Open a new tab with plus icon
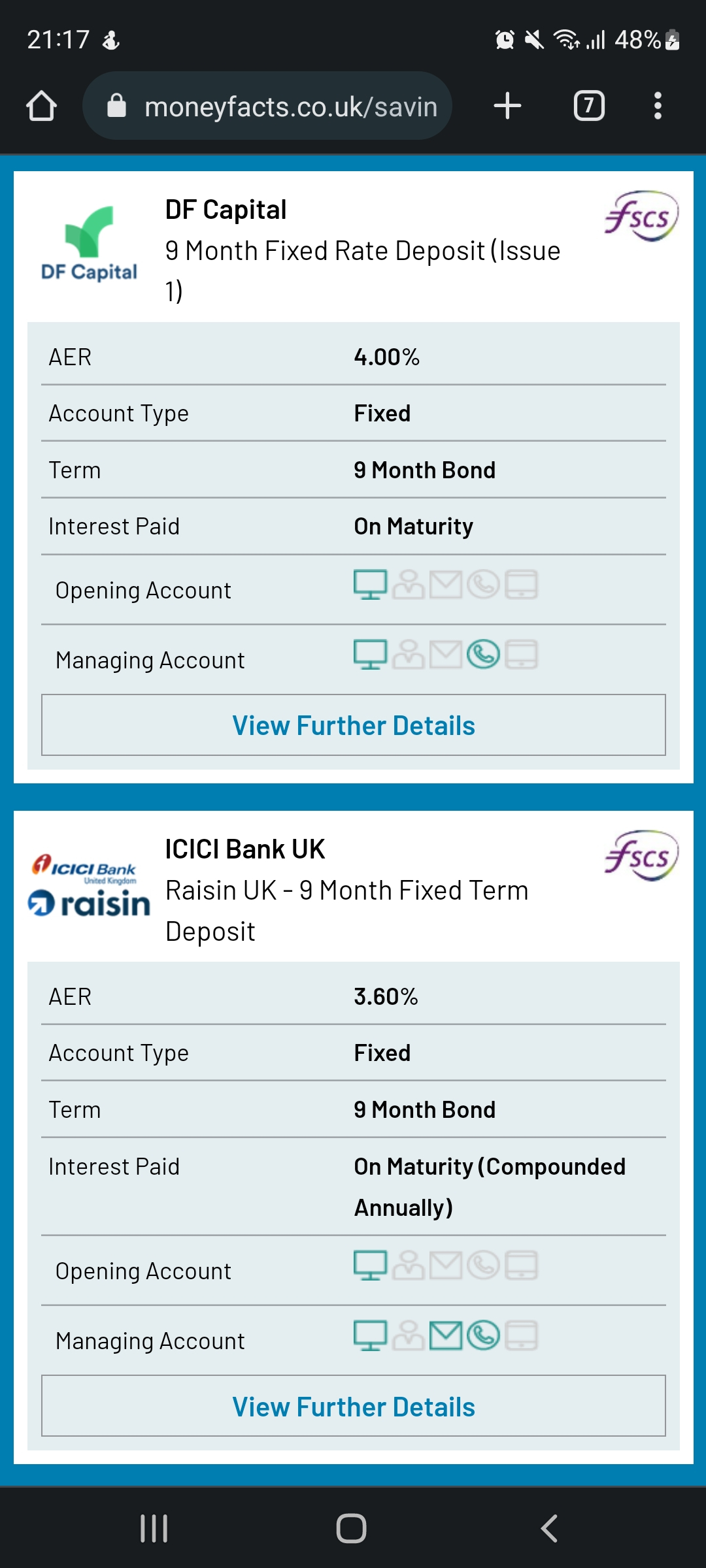706x1568 pixels. click(507, 106)
